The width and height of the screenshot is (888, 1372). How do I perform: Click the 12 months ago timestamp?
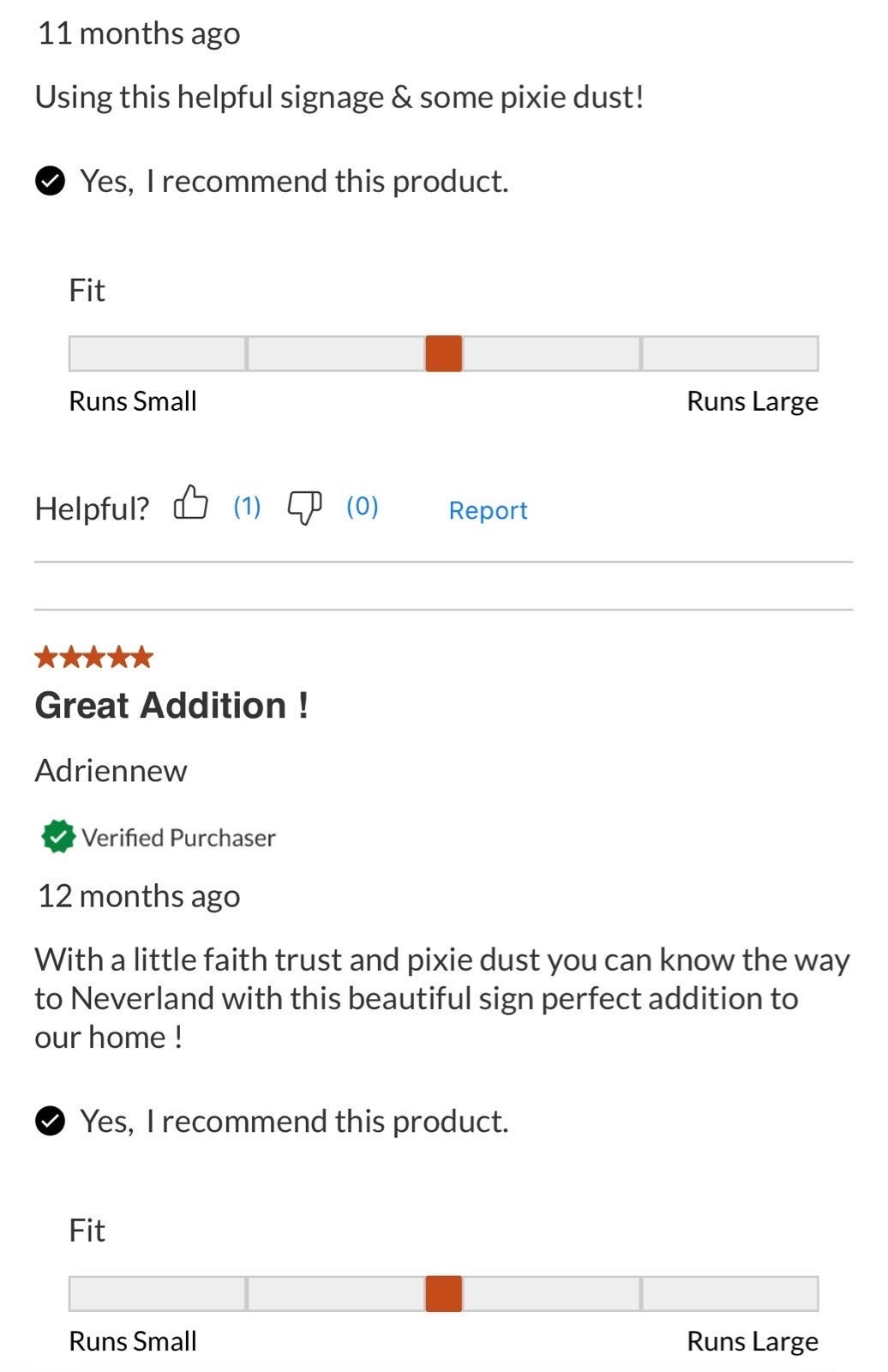139,896
